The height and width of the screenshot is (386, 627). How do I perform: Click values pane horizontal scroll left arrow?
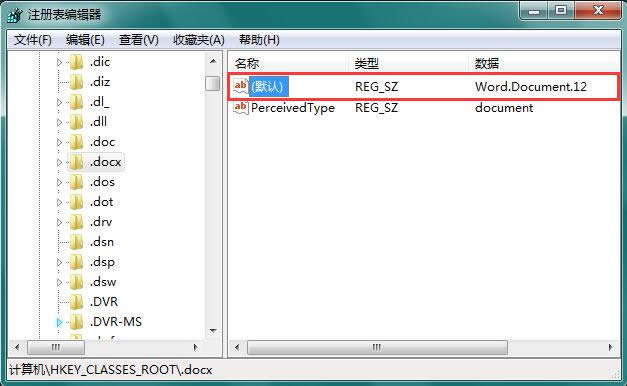pos(237,347)
